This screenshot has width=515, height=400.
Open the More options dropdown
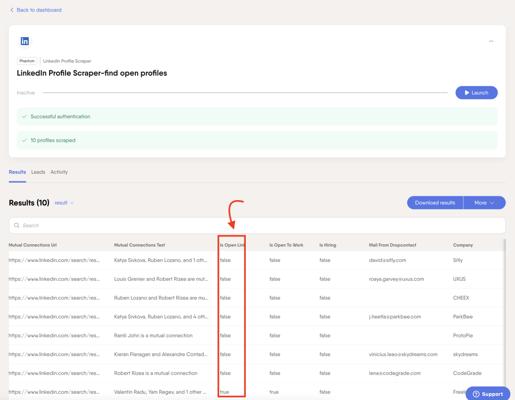tap(484, 203)
